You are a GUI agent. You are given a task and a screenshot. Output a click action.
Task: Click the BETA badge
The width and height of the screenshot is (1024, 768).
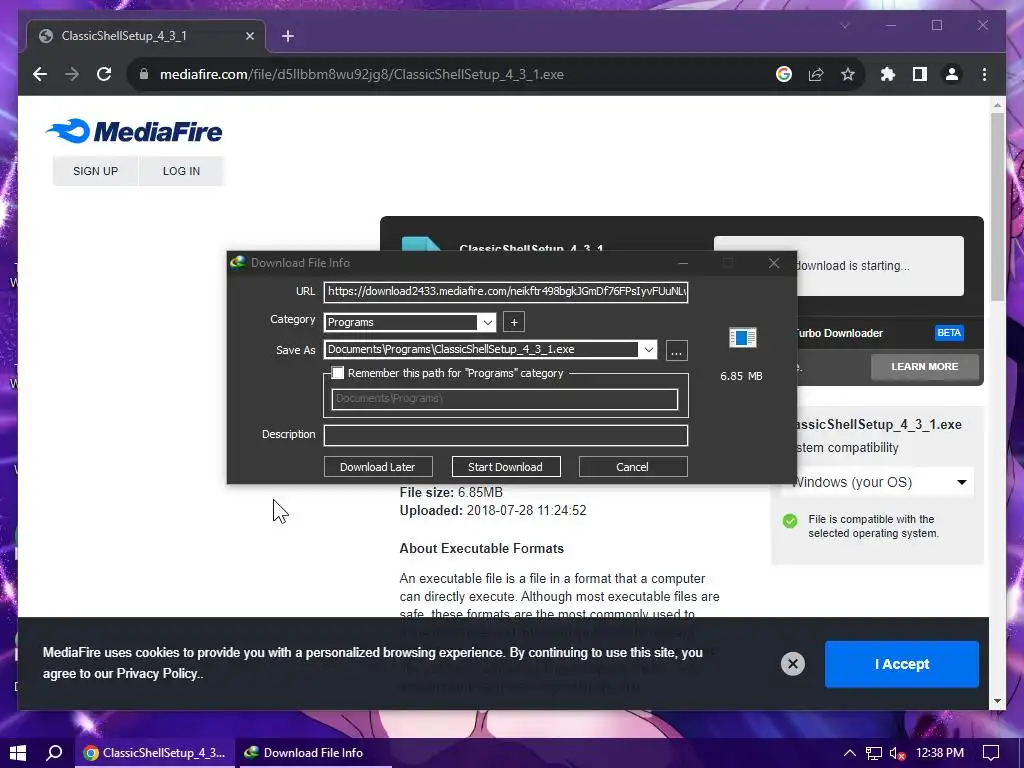point(949,333)
